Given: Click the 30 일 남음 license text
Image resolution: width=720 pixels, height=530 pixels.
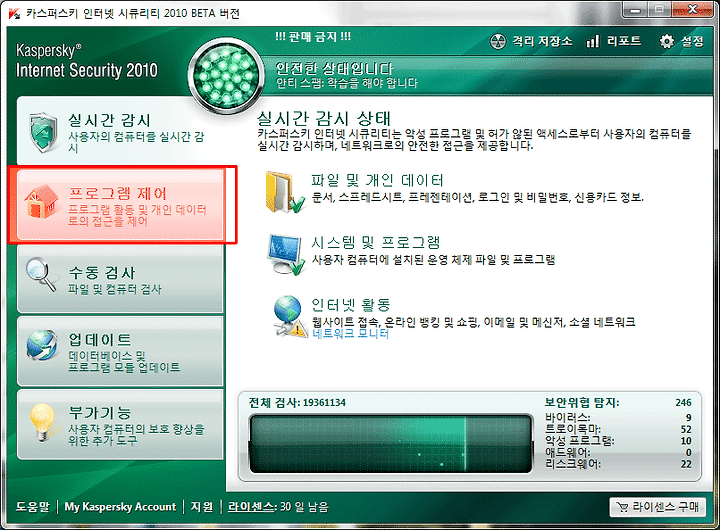Looking at the screenshot, I should coord(304,507).
